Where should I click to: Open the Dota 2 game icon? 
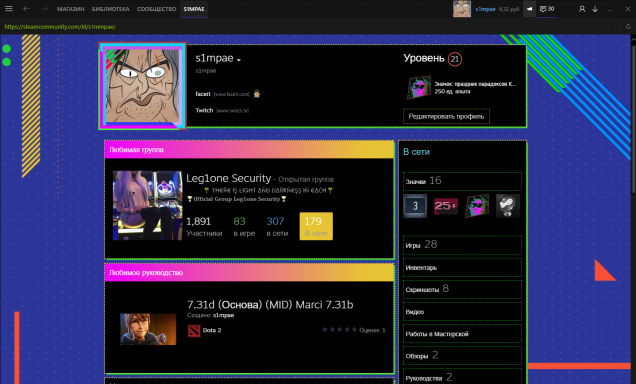point(194,330)
